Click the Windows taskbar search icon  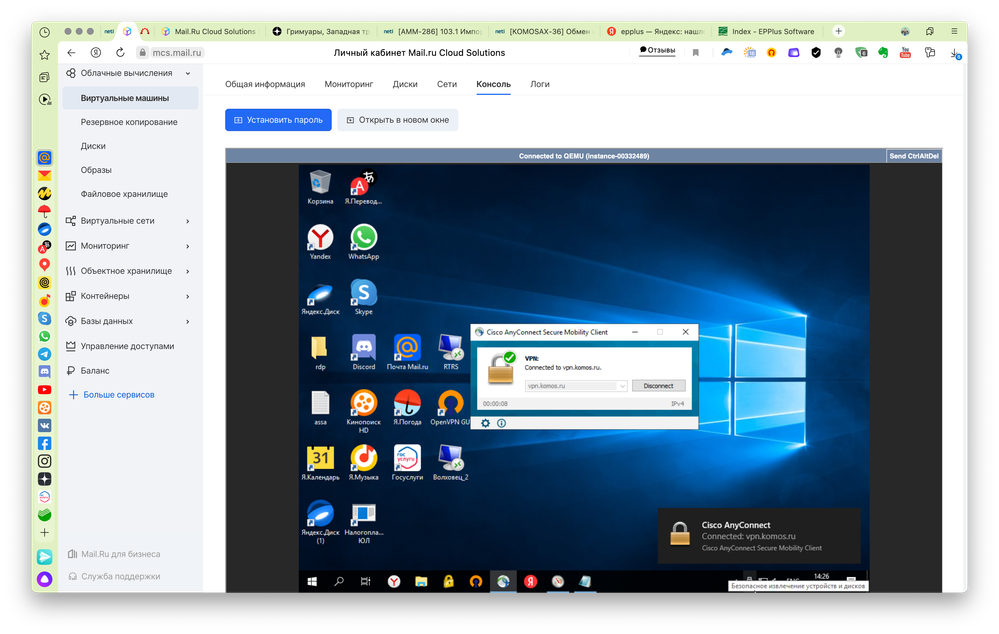339,581
